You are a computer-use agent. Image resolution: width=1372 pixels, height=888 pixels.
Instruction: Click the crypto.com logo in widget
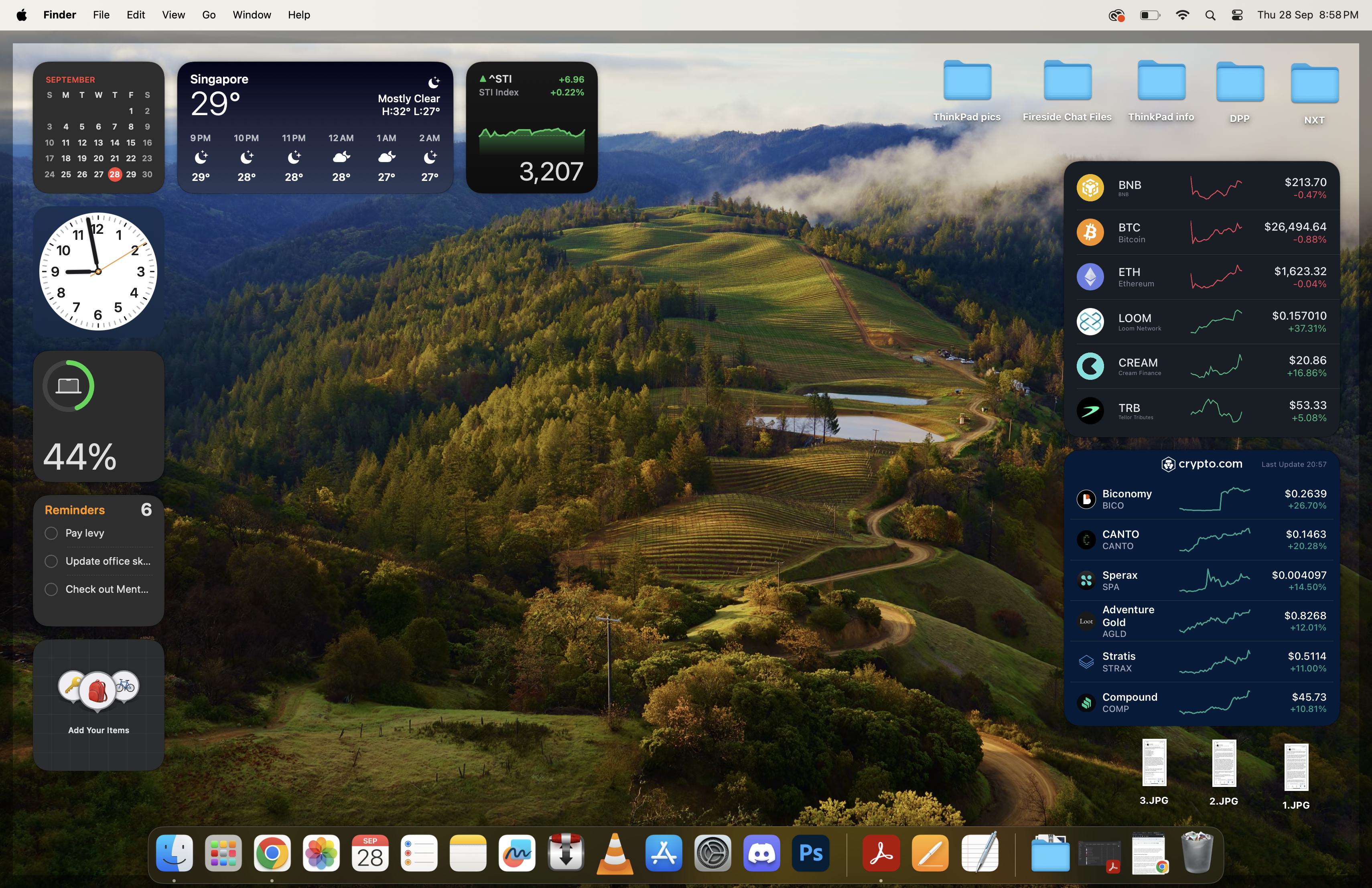(x=1202, y=464)
